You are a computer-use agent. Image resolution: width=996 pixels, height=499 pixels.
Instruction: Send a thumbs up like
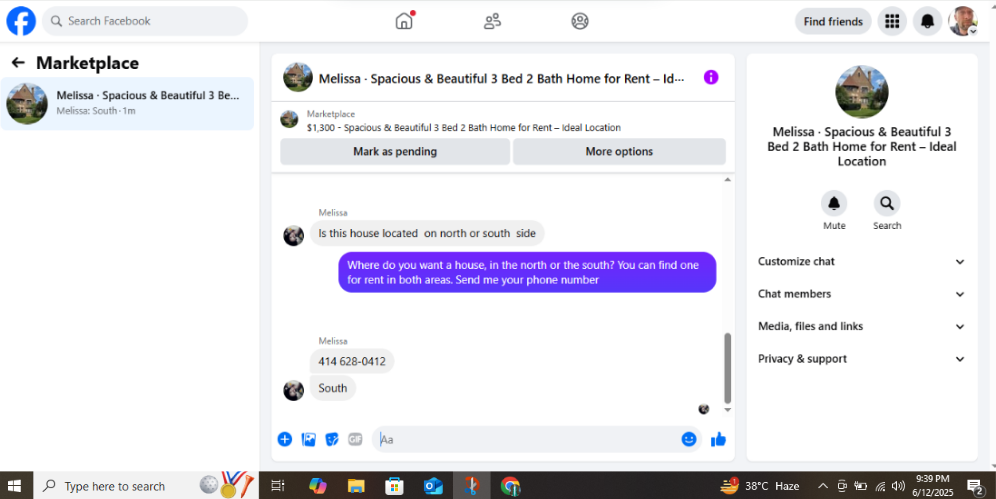coord(718,439)
